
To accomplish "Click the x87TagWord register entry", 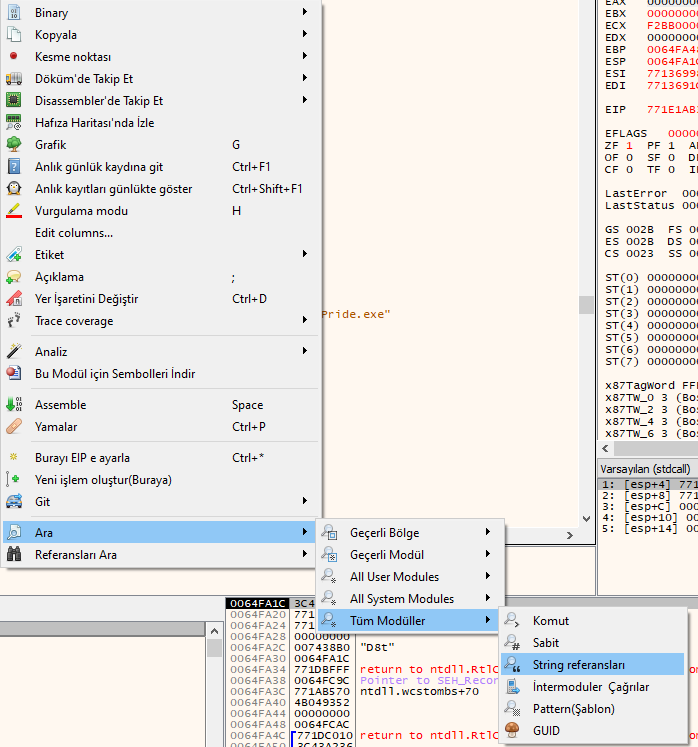I will [x=651, y=385].
